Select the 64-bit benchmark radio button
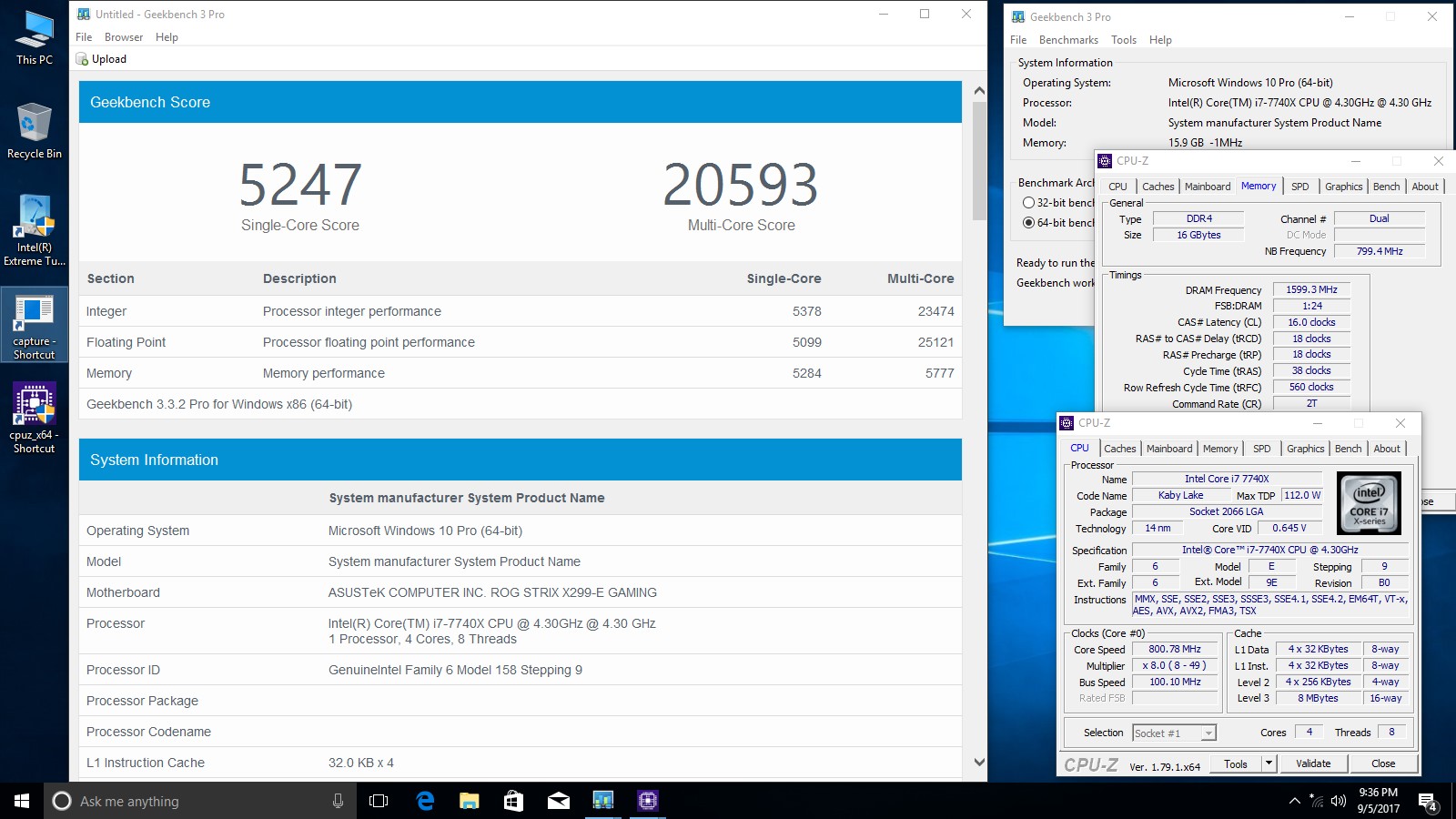This screenshot has width=1456, height=819. coord(1028,223)
